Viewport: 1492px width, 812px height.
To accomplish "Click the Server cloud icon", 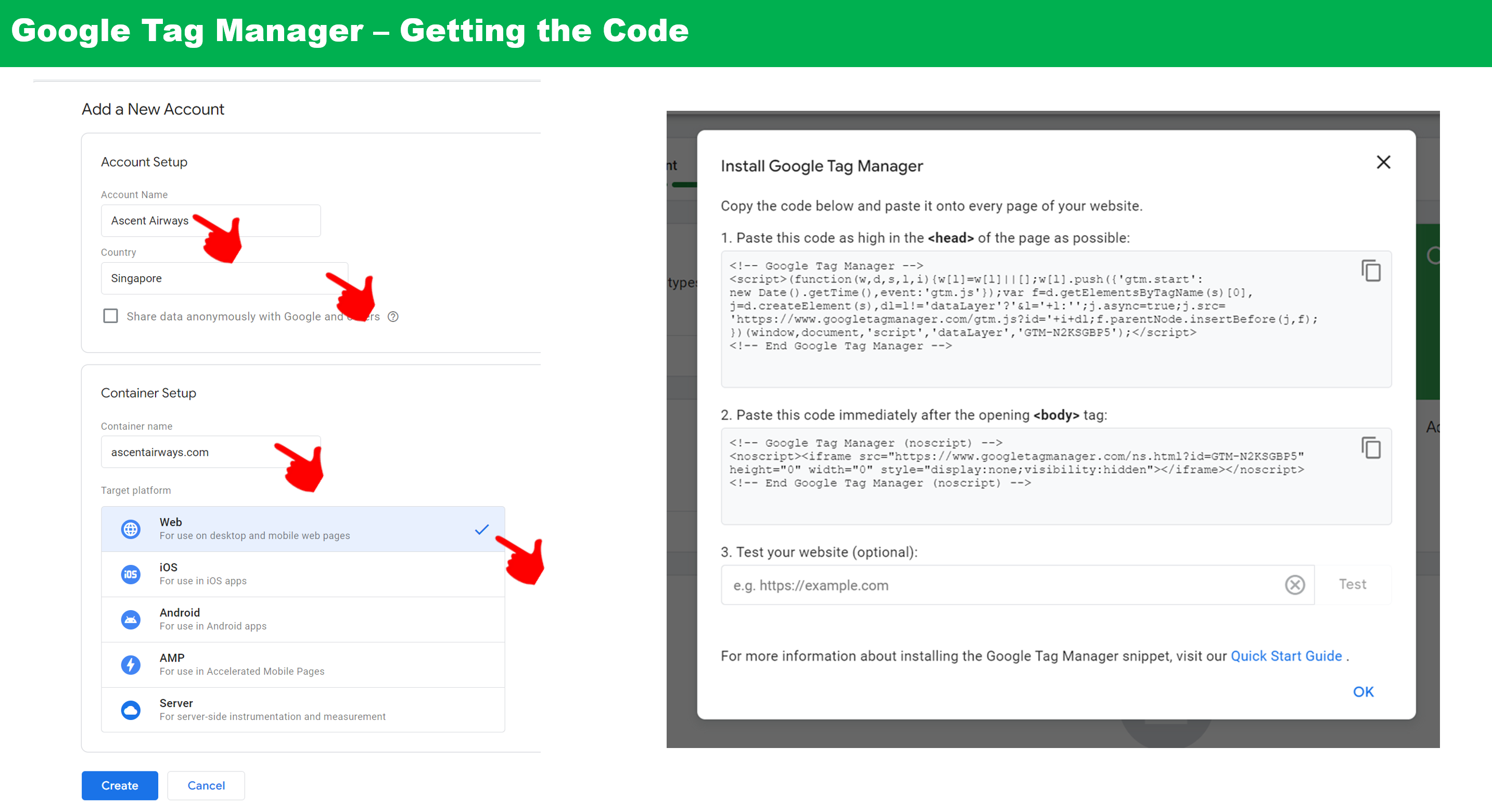I will (x=131, y=710).
